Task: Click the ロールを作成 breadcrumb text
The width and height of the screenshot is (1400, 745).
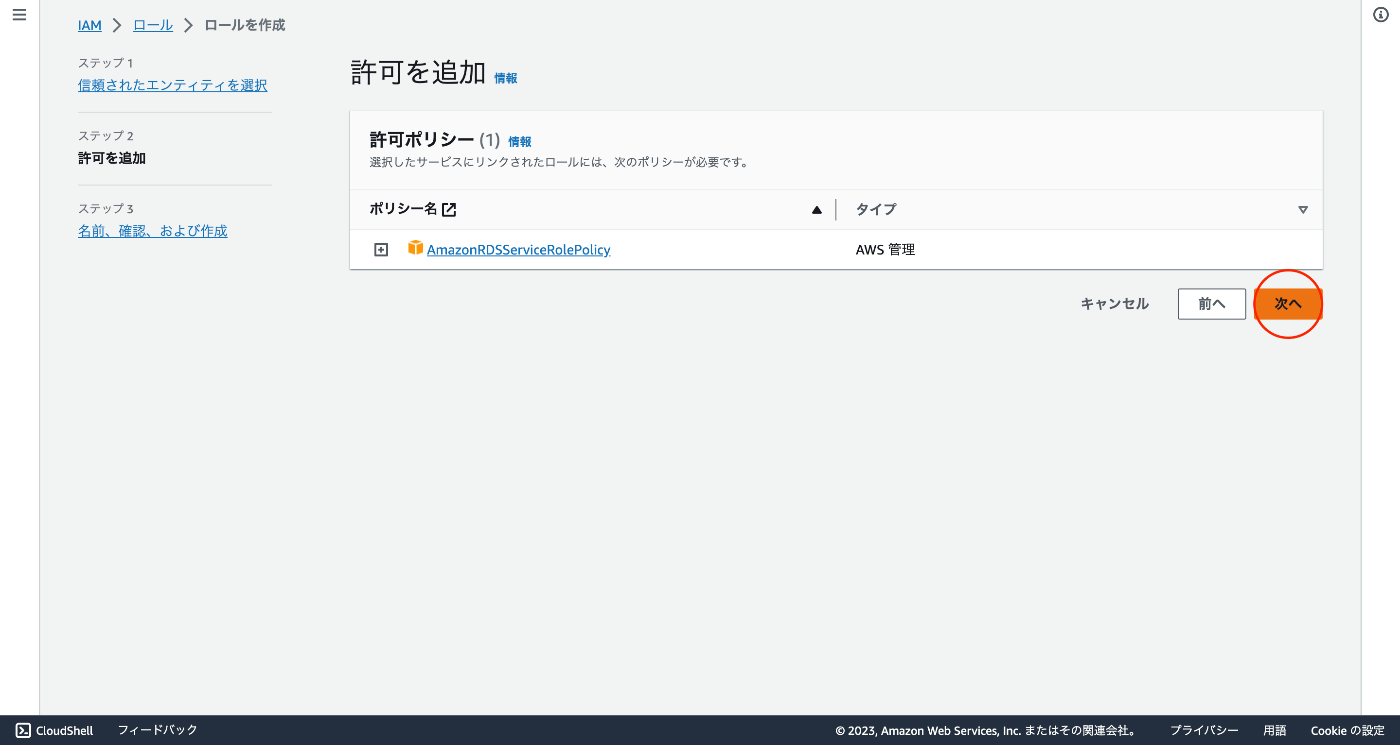Action: [x=245, y=25]
